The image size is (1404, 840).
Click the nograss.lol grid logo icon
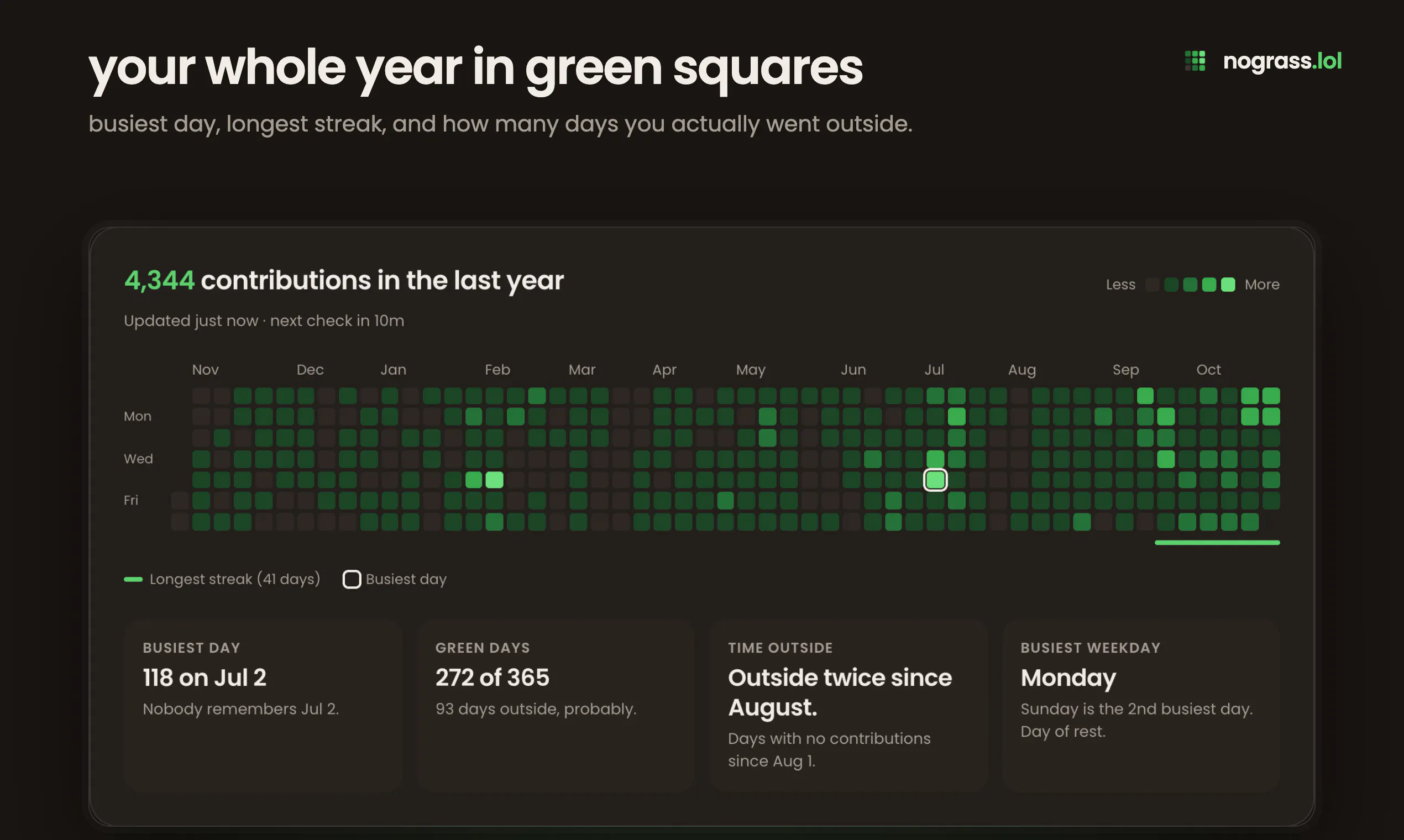click(1195, 61)
